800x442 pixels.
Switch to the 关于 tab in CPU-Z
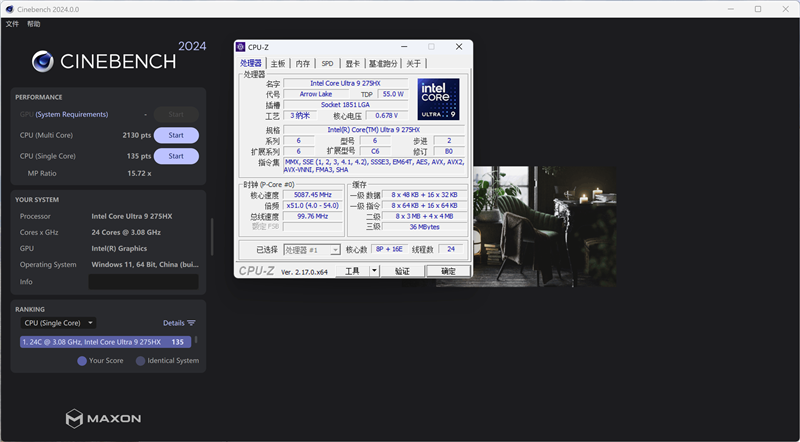(414, 63)
